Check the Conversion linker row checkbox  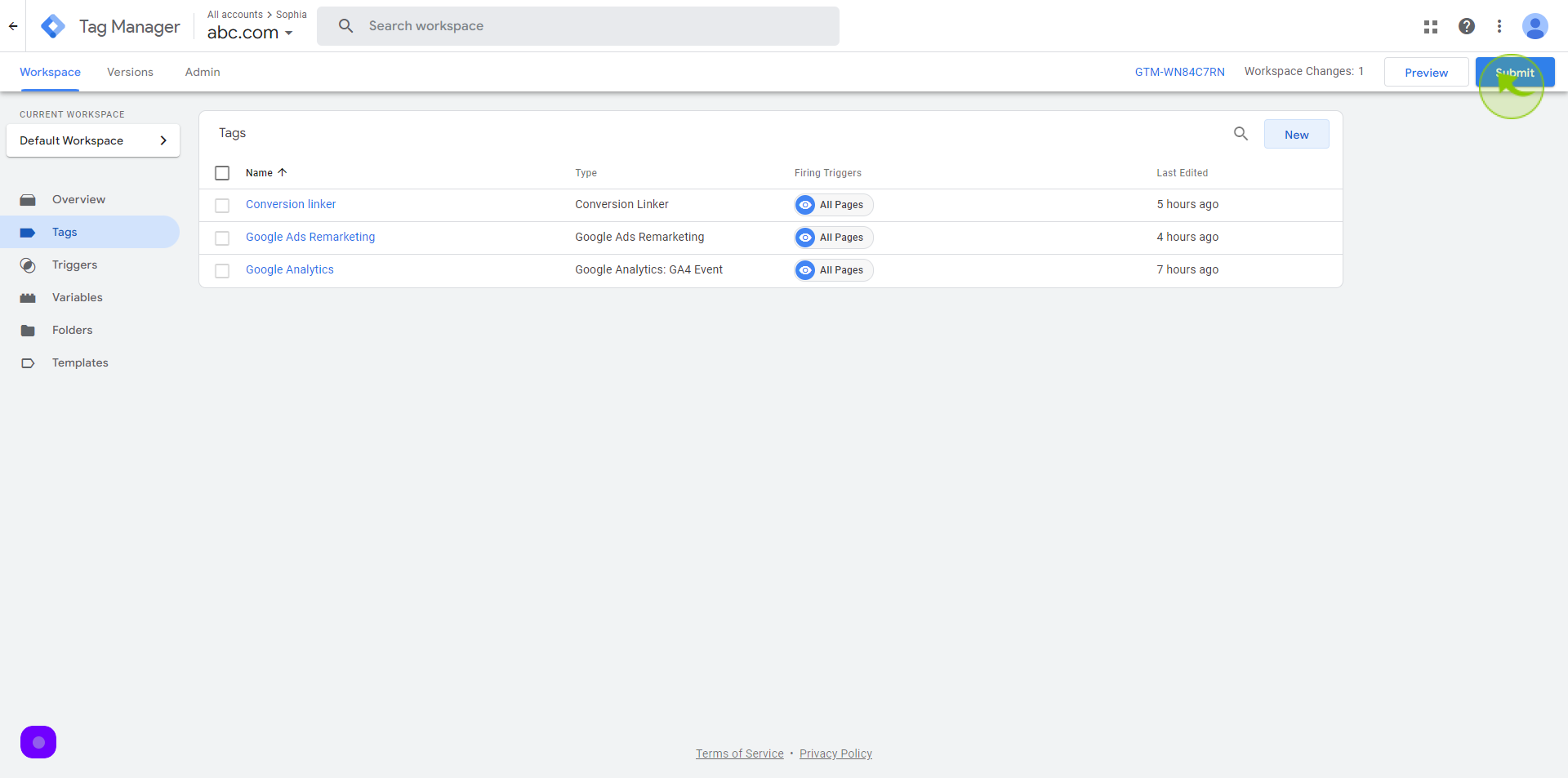(222, 206)
